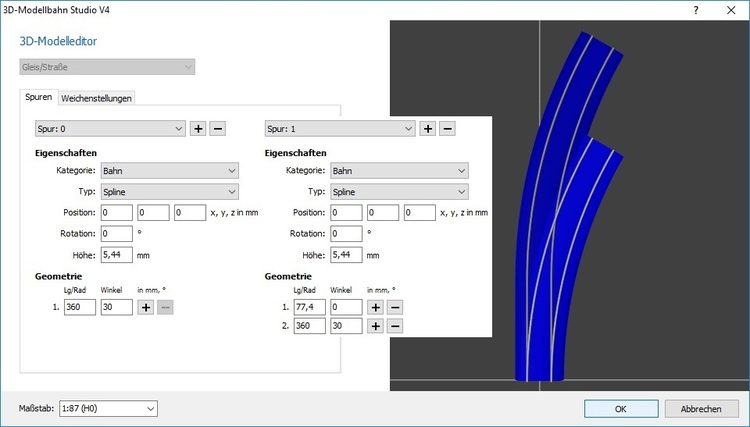The image size is (750, 427).
Task: Select the Spuren tab
Action: (x=39, y=97)
